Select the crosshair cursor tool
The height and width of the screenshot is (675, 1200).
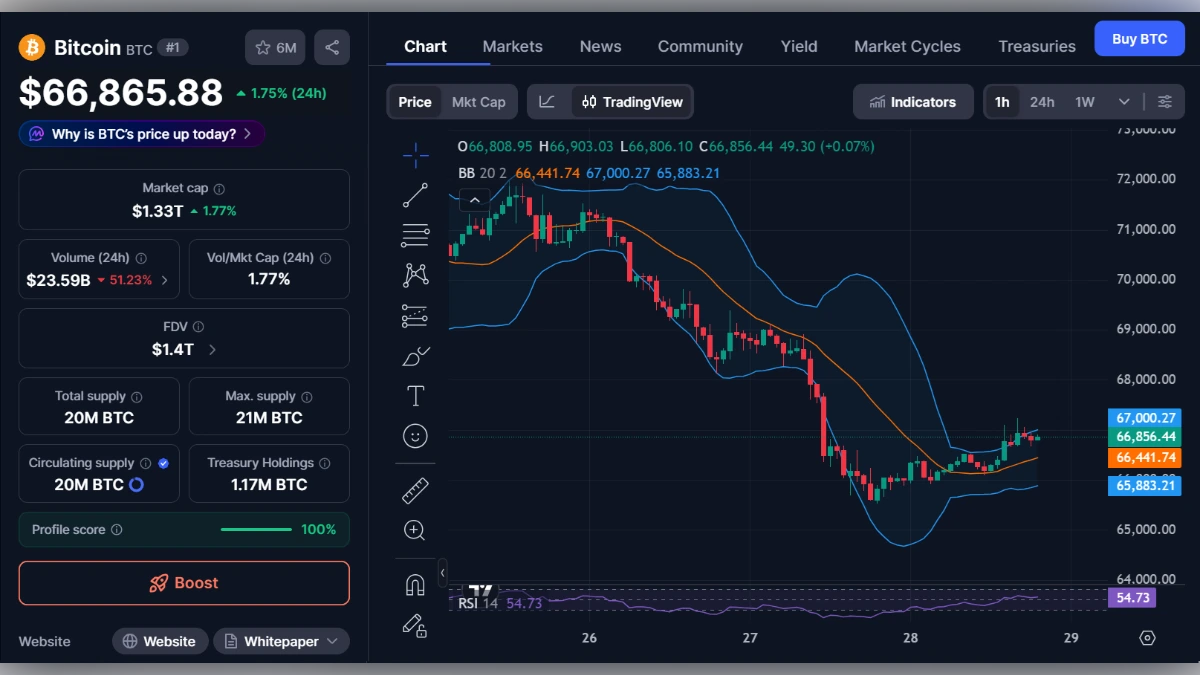[x=415, y=155]
